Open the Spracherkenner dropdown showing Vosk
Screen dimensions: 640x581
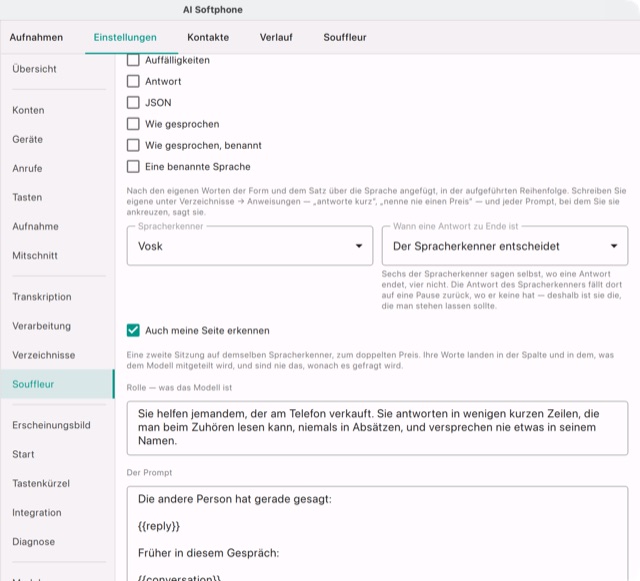[x=250, y=246]
